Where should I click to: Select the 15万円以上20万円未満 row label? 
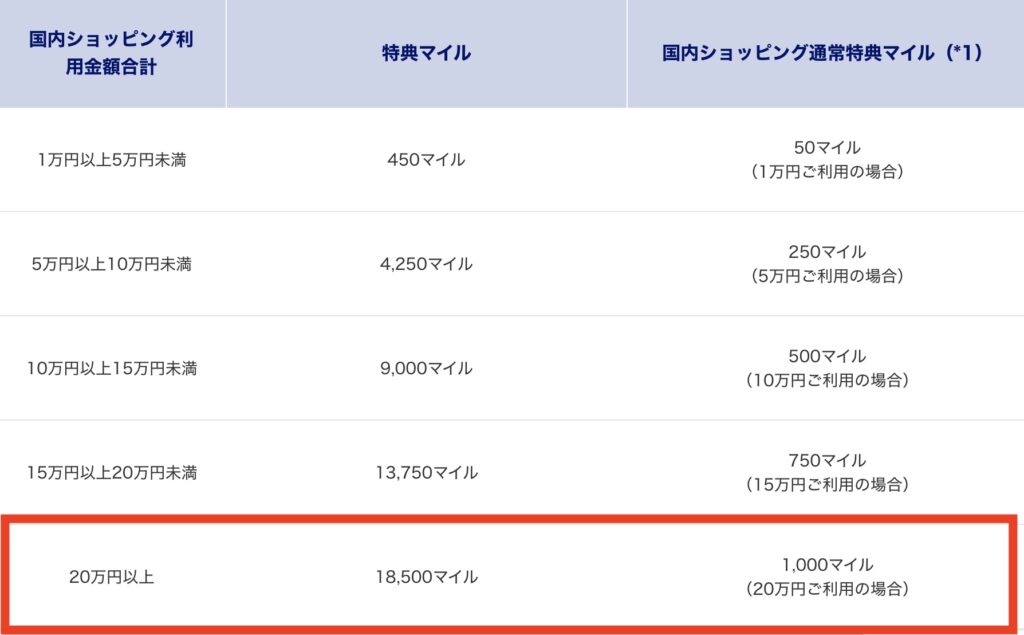tap(112, 473)
